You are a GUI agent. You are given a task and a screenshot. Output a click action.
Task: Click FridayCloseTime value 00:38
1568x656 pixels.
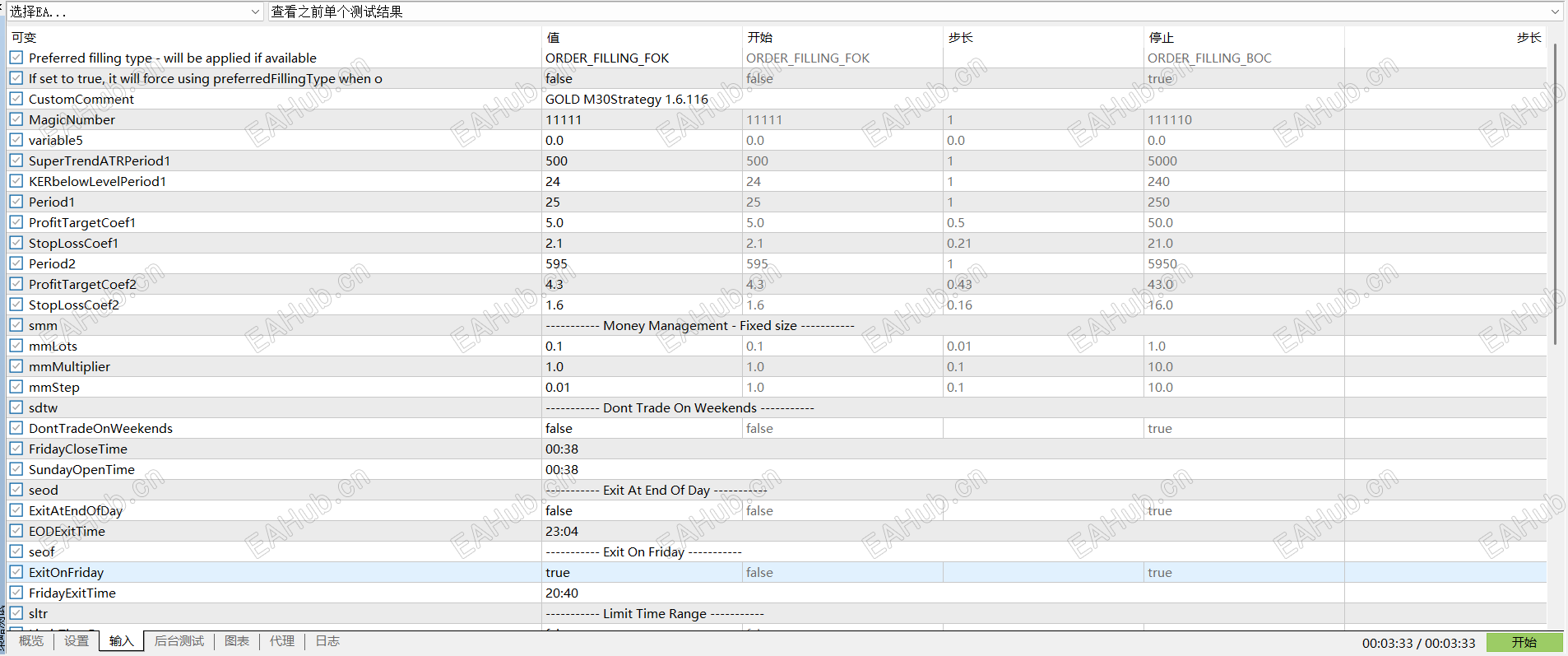[562, 449]
